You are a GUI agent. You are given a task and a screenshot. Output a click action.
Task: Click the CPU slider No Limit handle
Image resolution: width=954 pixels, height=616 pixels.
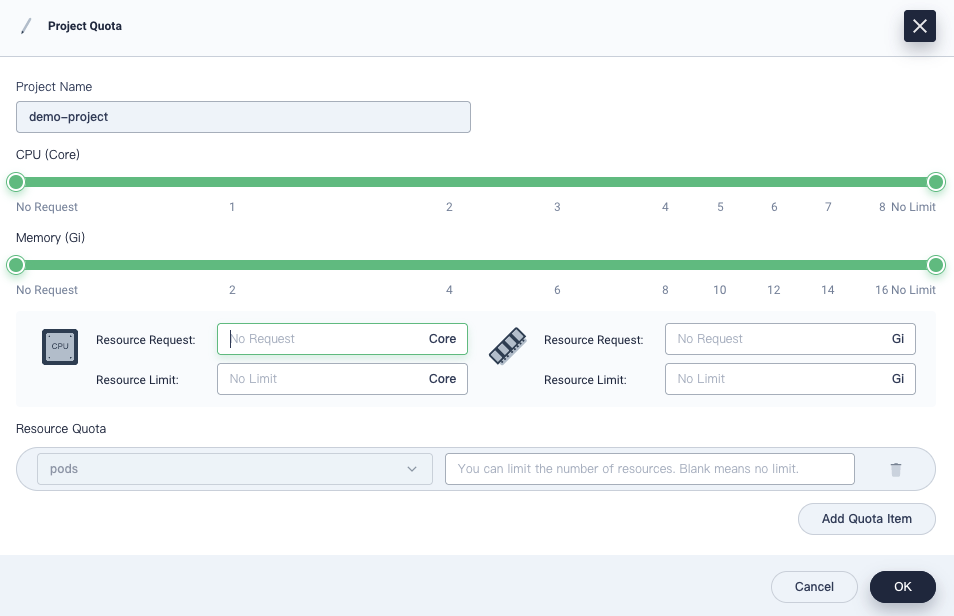click(936, 182)
